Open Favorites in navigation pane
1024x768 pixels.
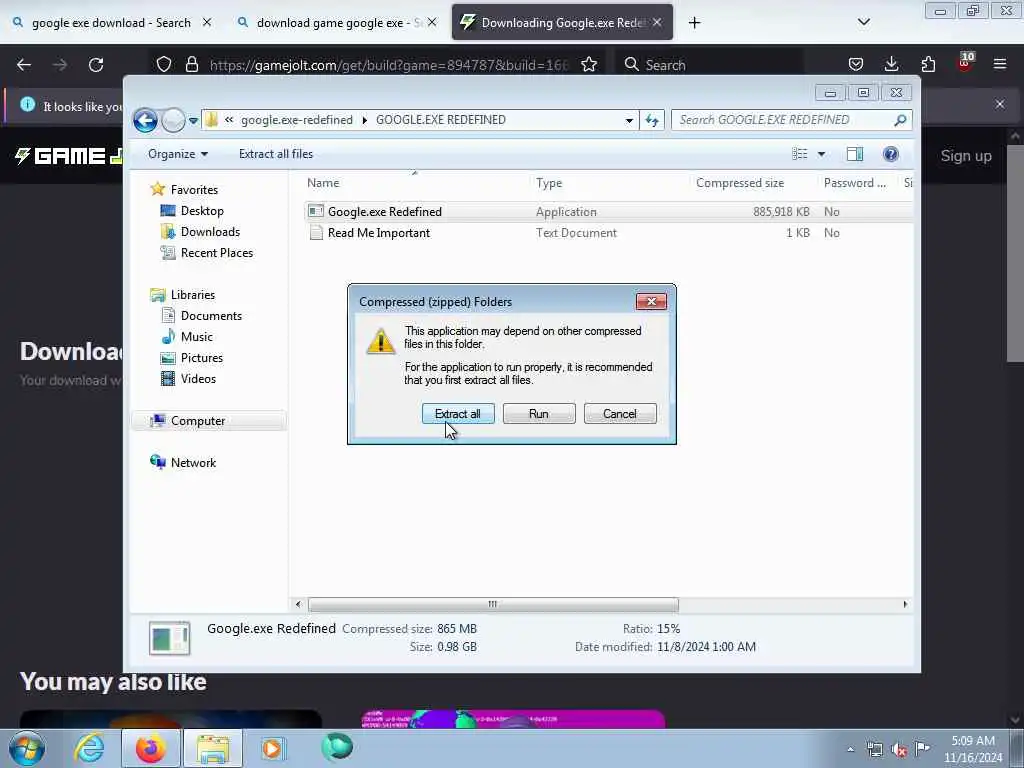point(194,189)
